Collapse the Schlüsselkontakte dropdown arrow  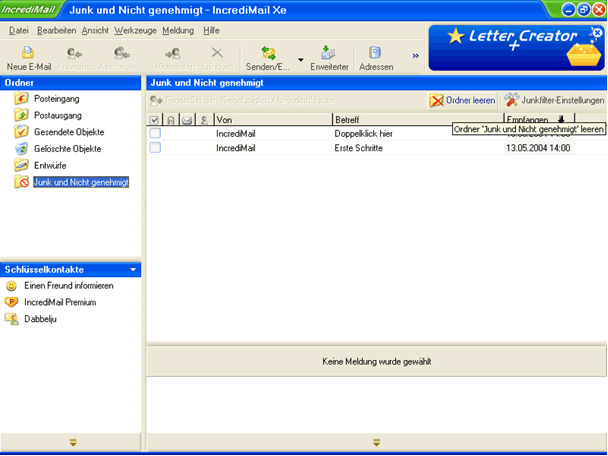(133, 269)
